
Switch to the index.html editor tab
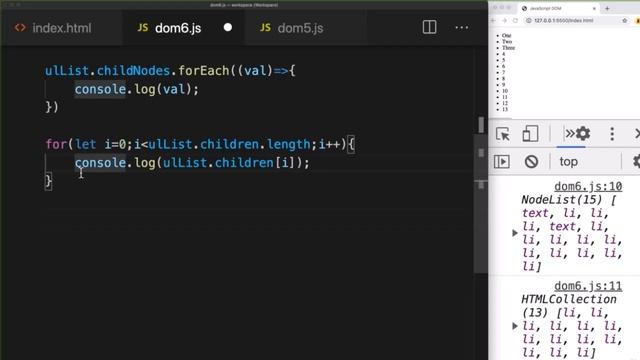pyautogui.click(x=61, y=28)
